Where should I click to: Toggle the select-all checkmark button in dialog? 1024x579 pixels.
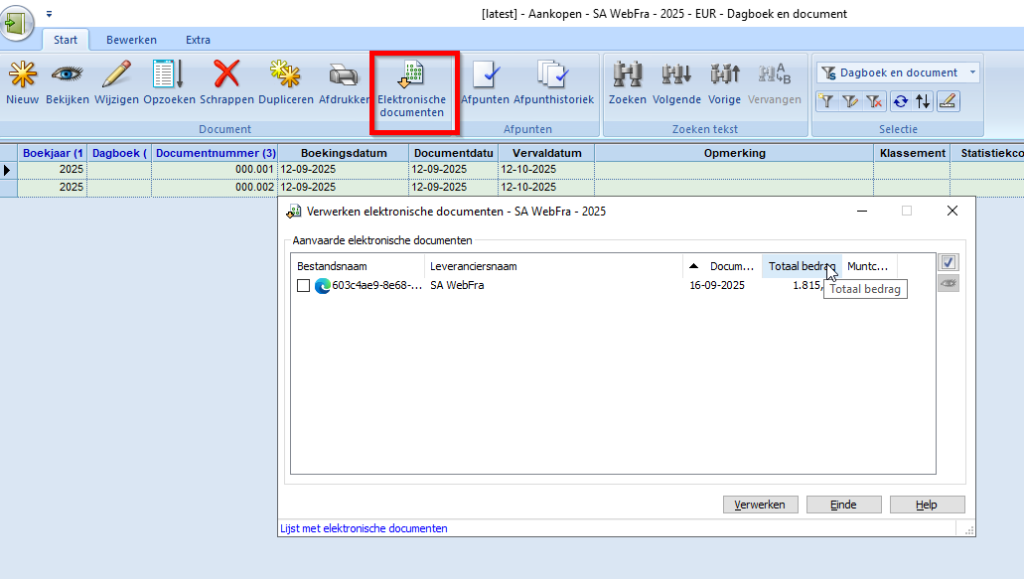[x=948, y=262]
